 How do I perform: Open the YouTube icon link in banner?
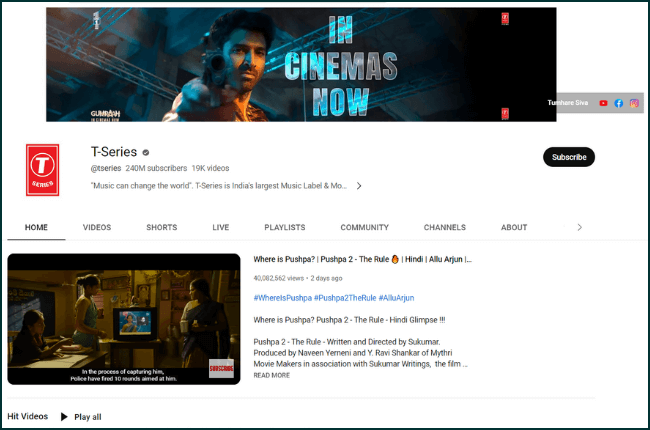[x=603, y=103]
